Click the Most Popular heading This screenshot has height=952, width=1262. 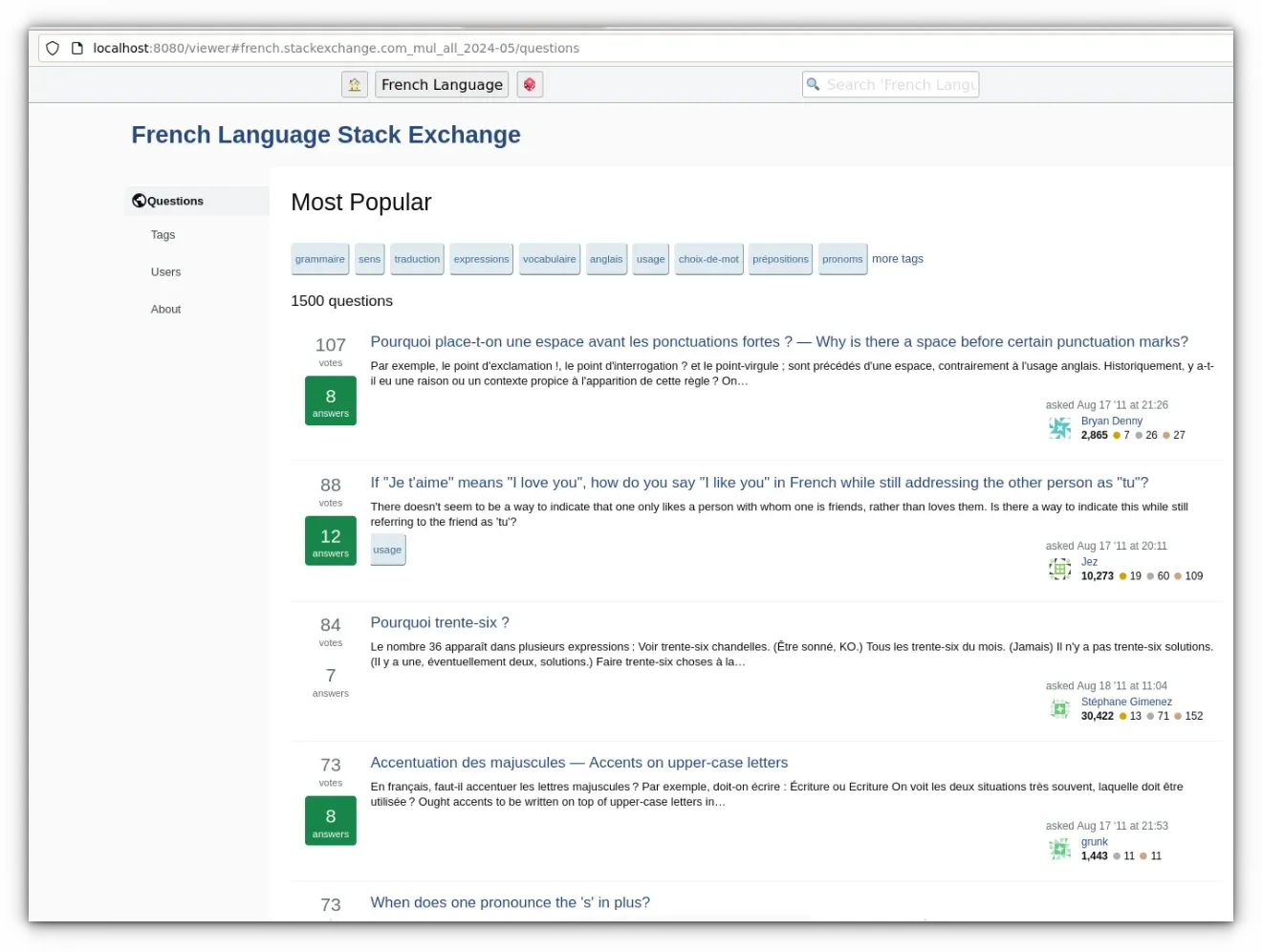click(x=361, y=203)
